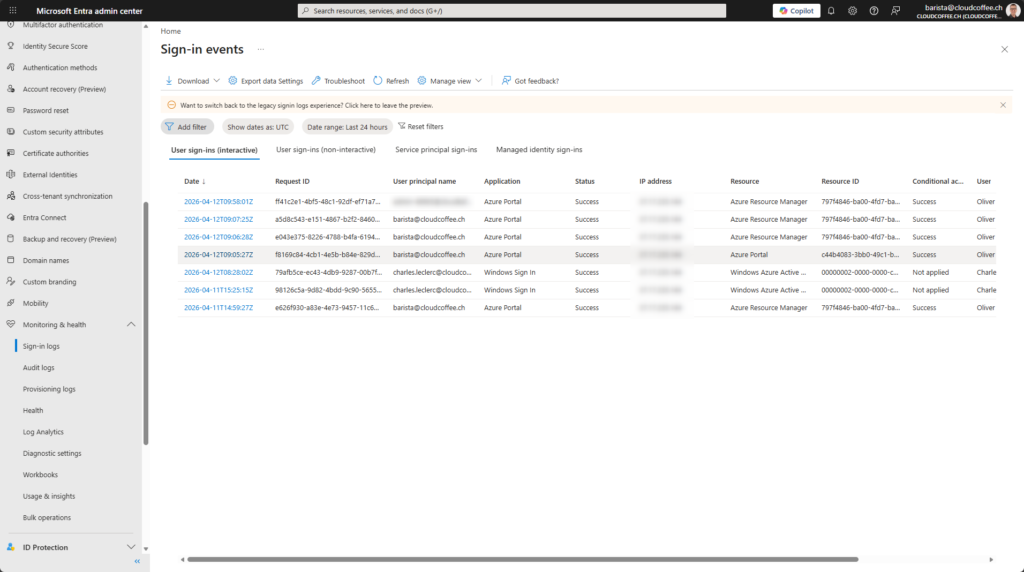Viewport: 1024px width, 572px height.
Task: Click the Authentication methods sidebar icon
Action: point(10,68)
